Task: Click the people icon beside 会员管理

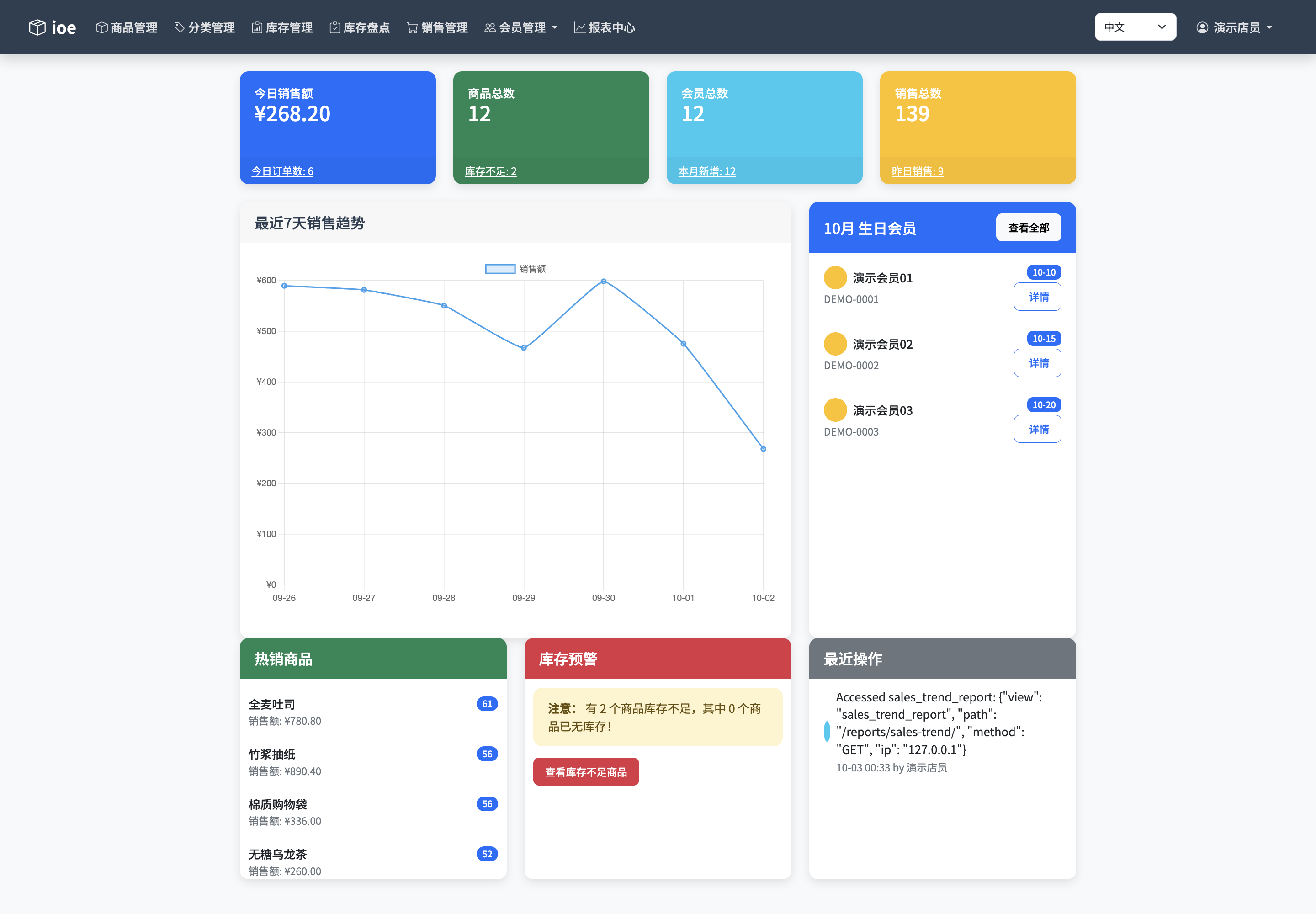Action: (490, 27)
